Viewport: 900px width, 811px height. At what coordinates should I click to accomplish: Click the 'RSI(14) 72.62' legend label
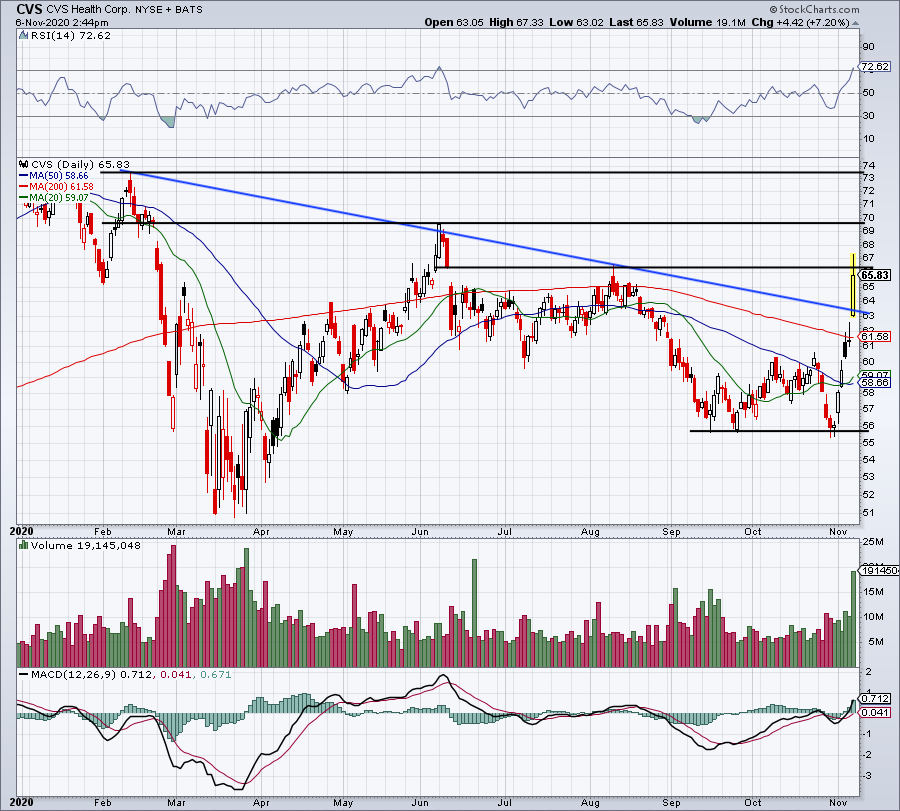click(x=71, y=36)
